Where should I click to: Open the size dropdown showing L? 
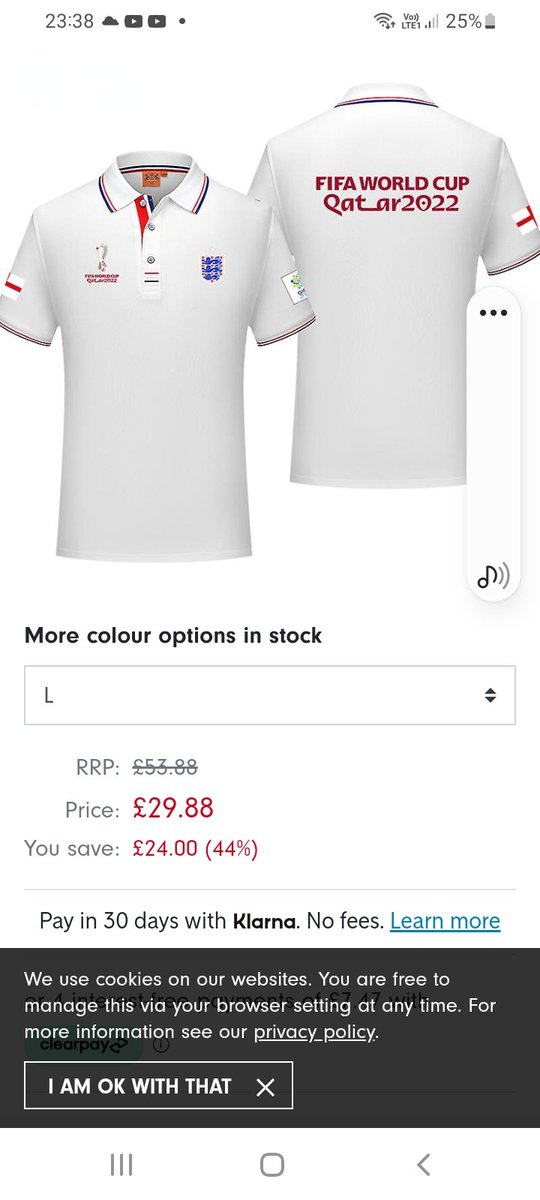[x=270, y=695]
